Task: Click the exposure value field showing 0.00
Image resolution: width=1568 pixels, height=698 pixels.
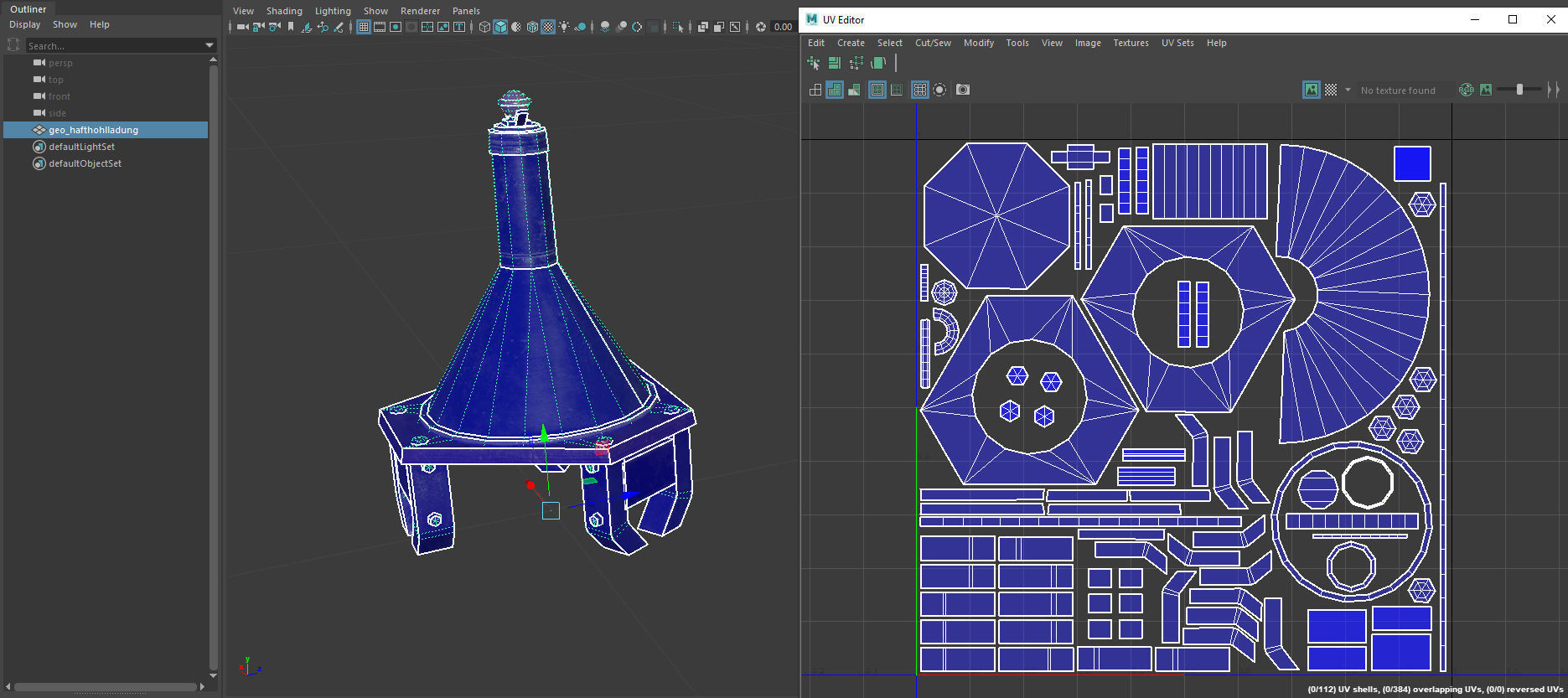Action: 784,27
